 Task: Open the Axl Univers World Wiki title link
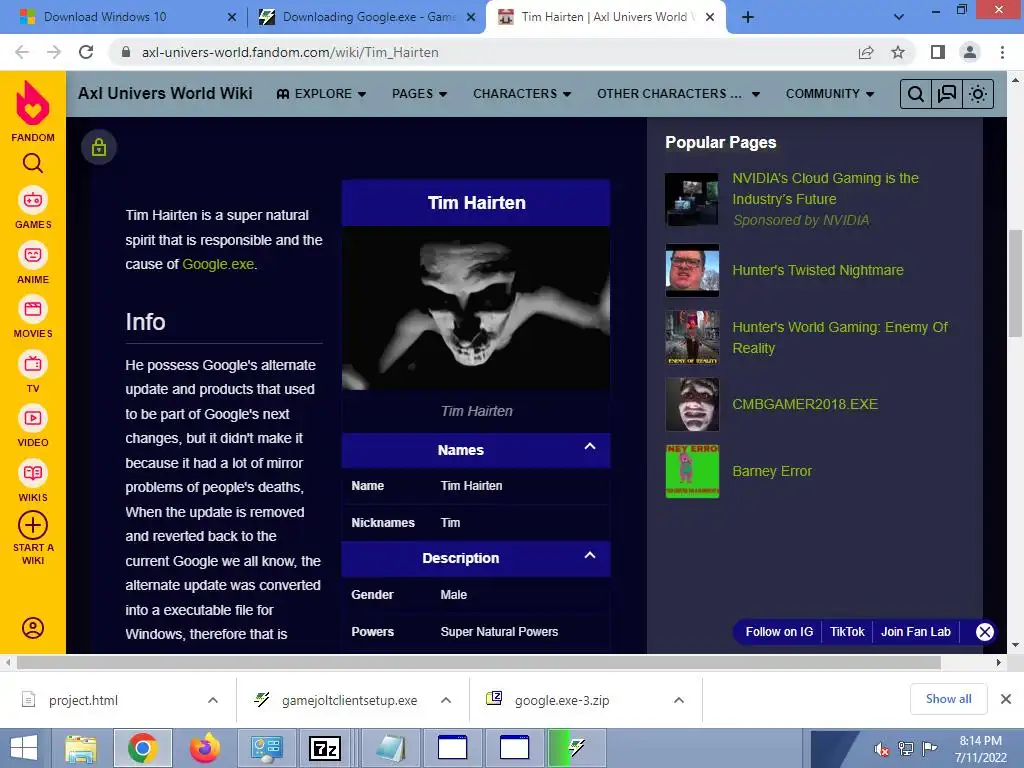click(x=165, y=93)
